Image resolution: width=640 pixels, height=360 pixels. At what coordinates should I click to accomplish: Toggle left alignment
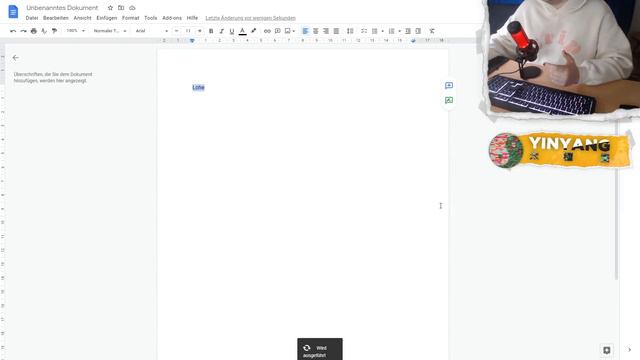pos(305,31)
